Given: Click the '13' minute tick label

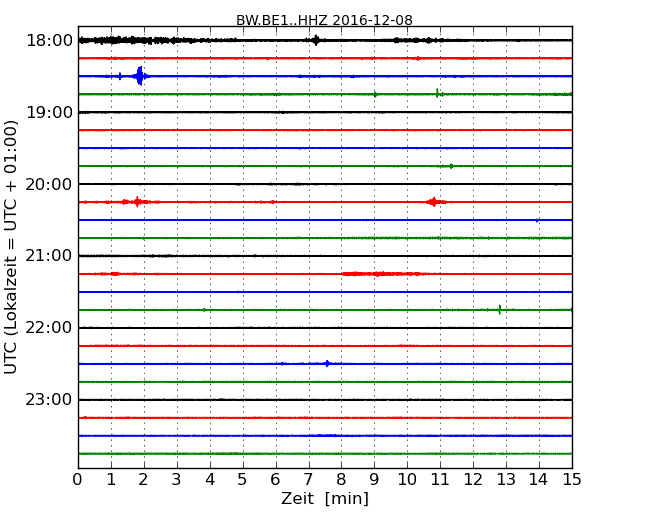Looking at the screenshot, I should coord(506,480).
